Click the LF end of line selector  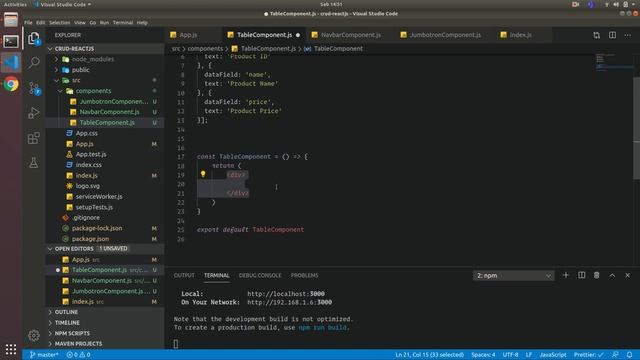click(529, 355)
